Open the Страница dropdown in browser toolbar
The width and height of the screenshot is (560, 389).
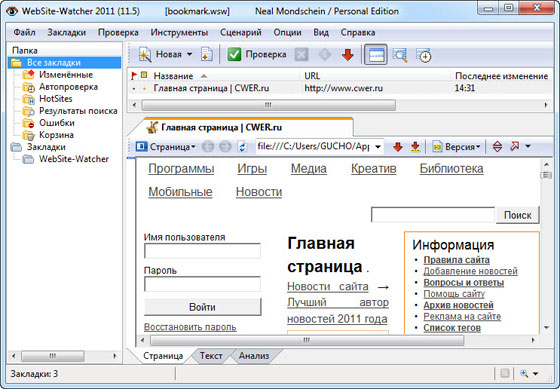coord(165,147)
